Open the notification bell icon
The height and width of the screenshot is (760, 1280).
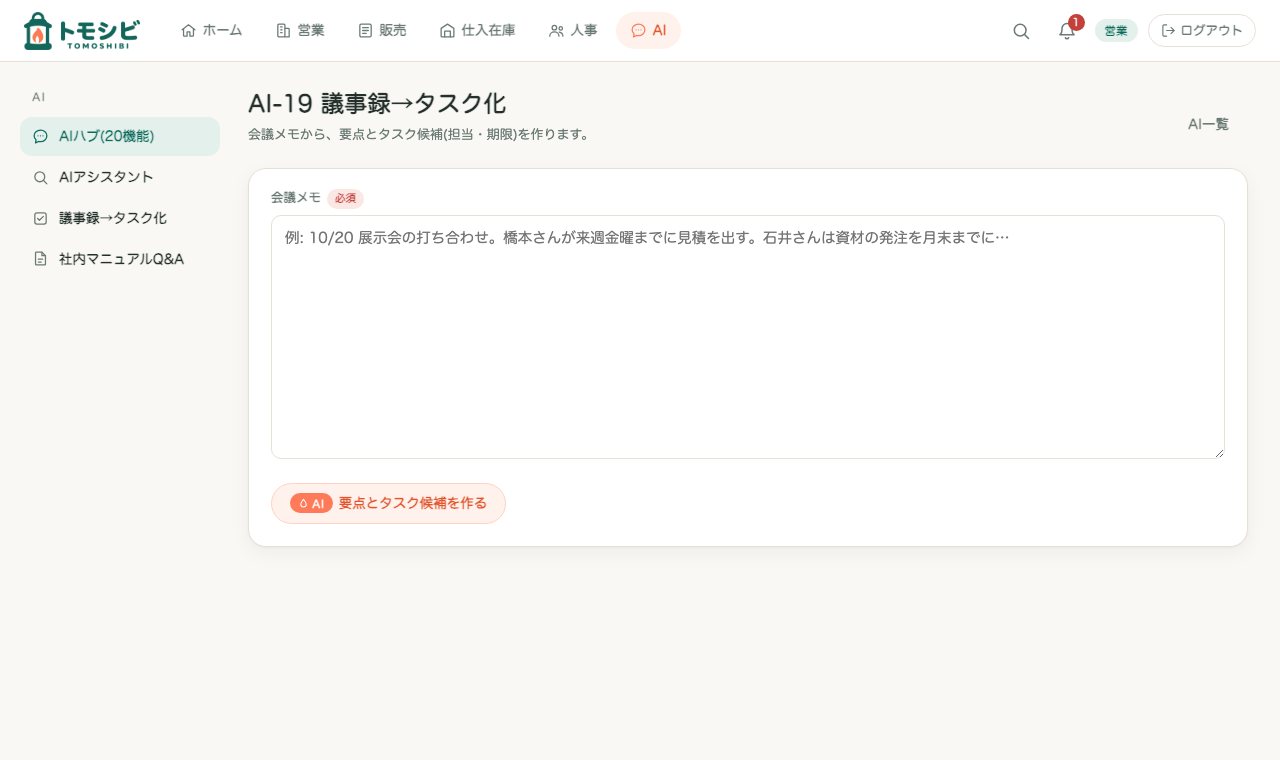click(1067, 31)
